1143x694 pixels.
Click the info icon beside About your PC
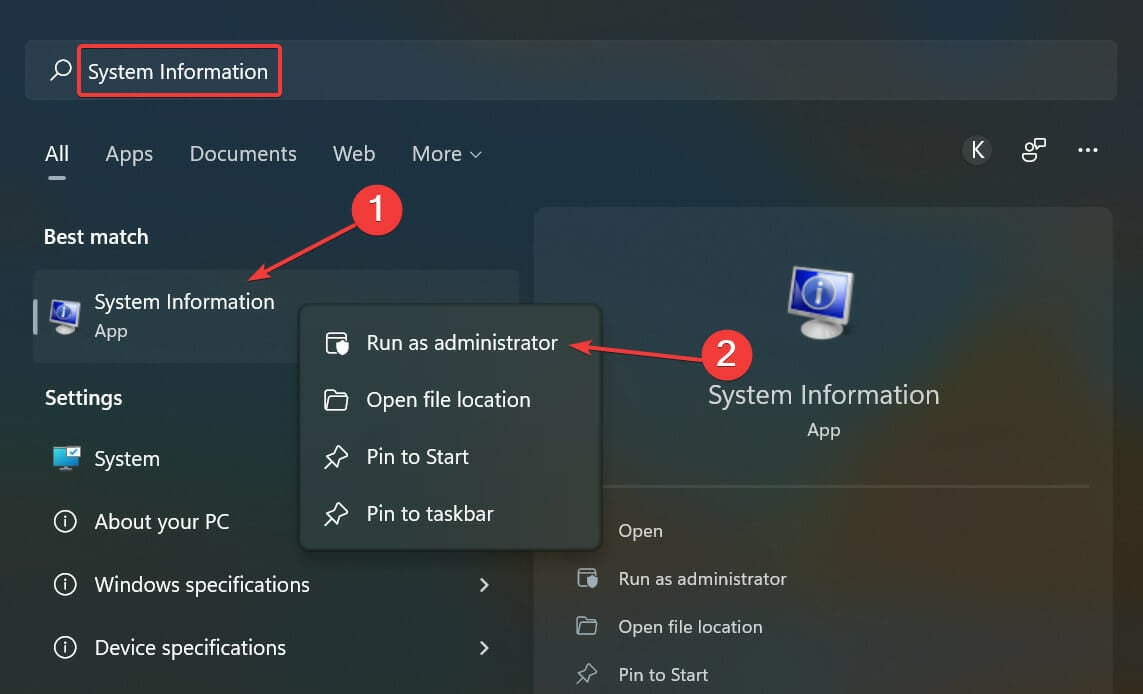coord(65,521)
